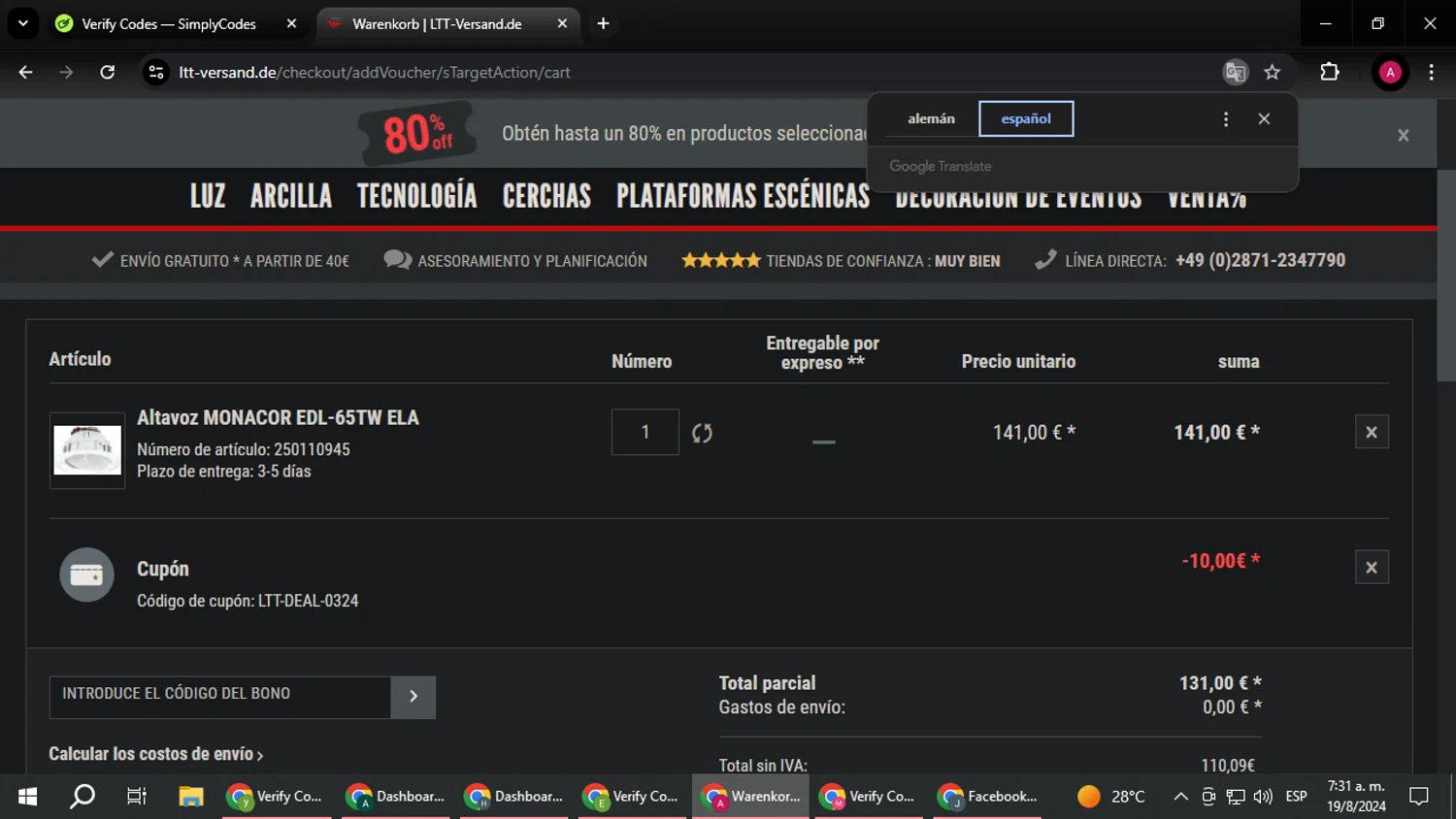
Task: Open network icon in system tray
Action: click(x=1236, y=797)
